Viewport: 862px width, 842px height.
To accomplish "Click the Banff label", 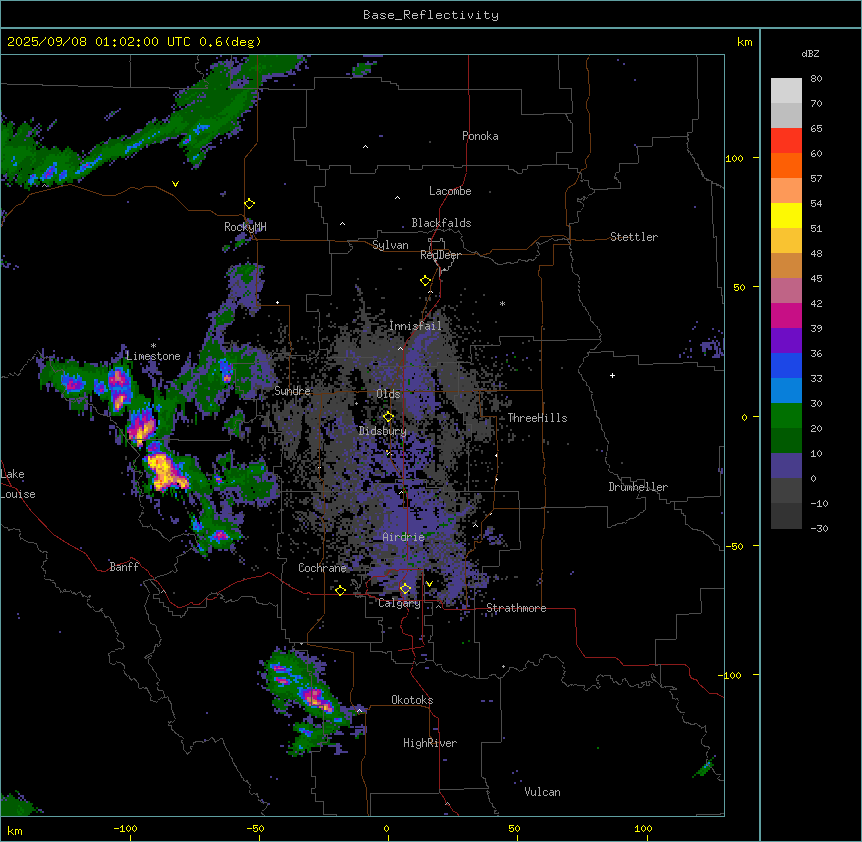I will click(x=124, y=567).
